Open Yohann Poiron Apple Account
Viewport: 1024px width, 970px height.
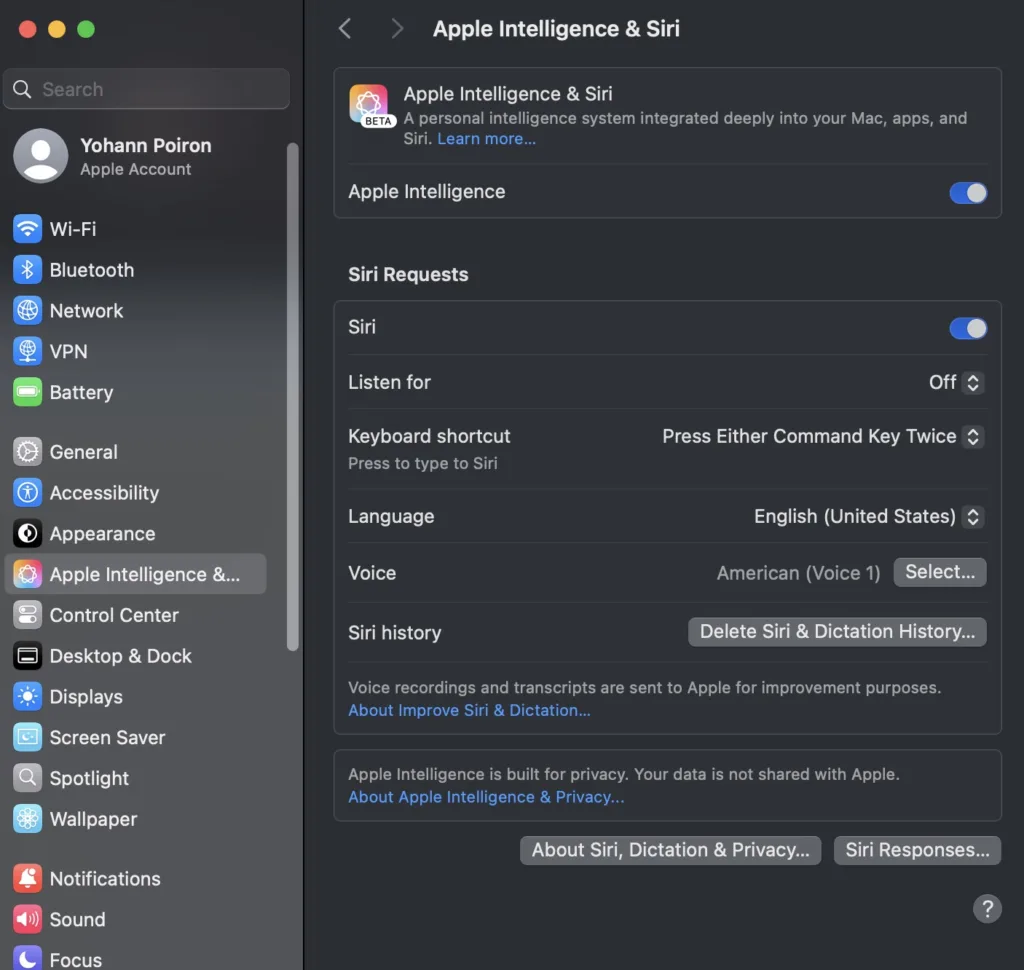(135, 155)
